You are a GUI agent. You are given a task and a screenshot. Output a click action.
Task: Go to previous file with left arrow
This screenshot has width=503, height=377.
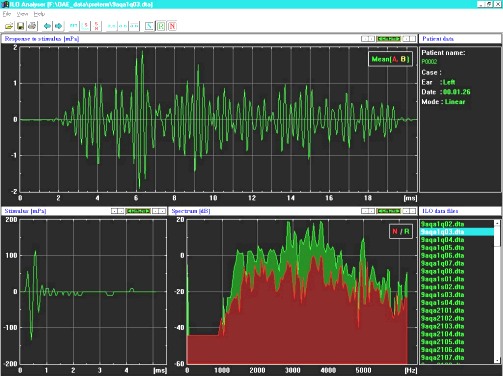(x=47, y=26)
